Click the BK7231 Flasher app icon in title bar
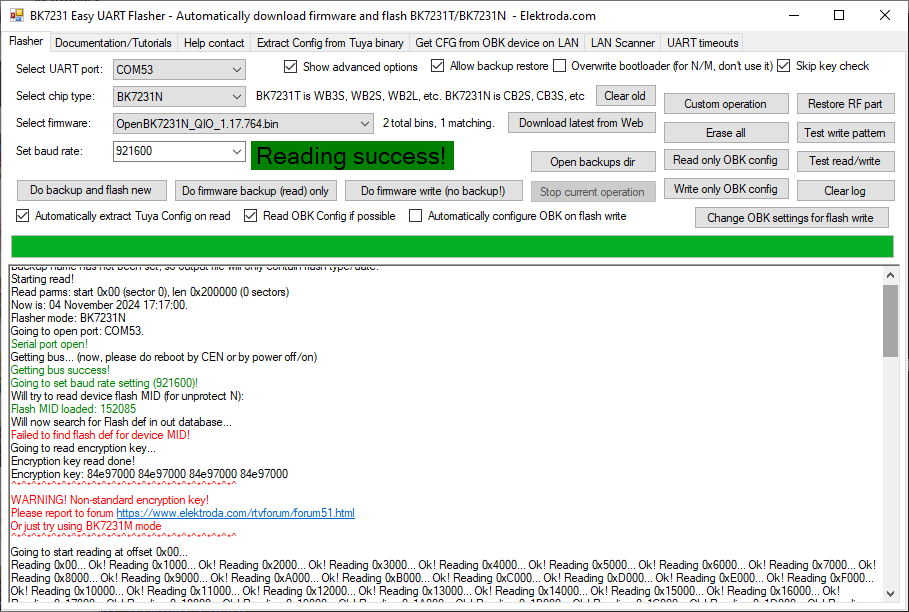 click(x=17, y=16)
